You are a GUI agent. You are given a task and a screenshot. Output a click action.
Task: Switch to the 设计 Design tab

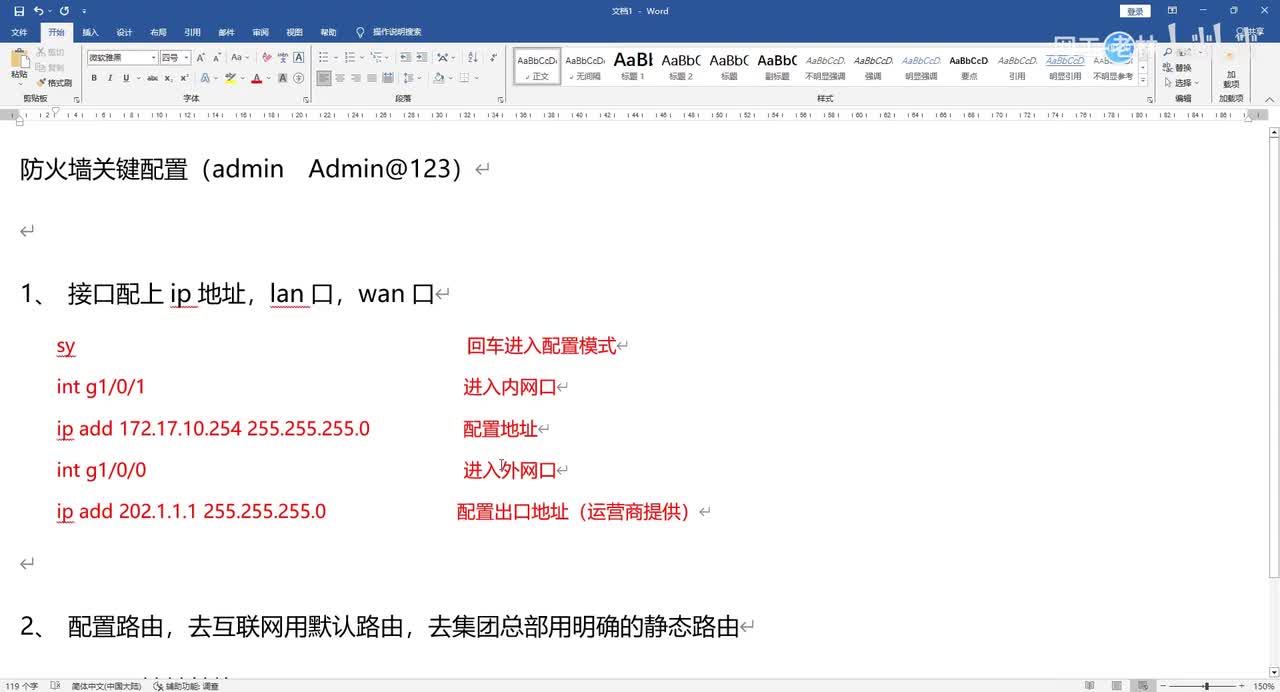click(x=124, y=32)
